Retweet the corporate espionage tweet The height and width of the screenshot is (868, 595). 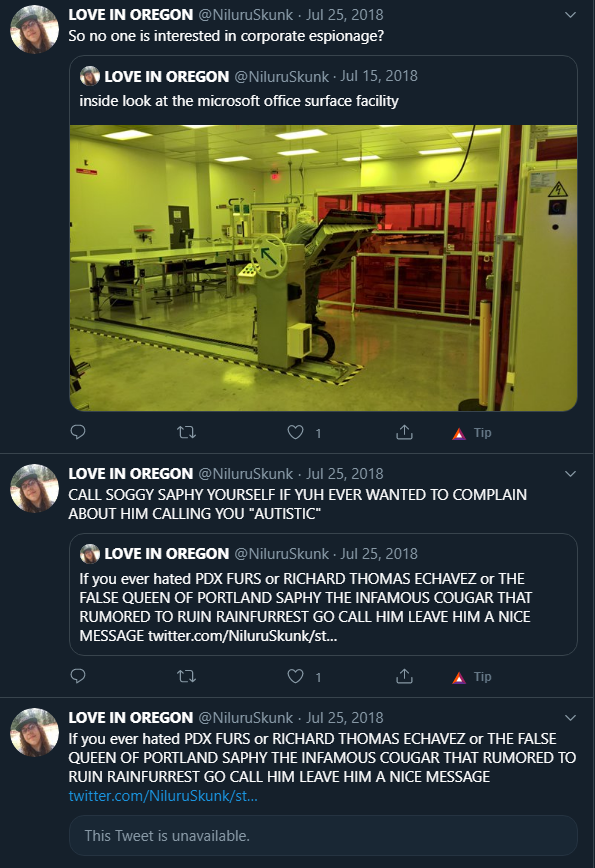click(187, 432)
